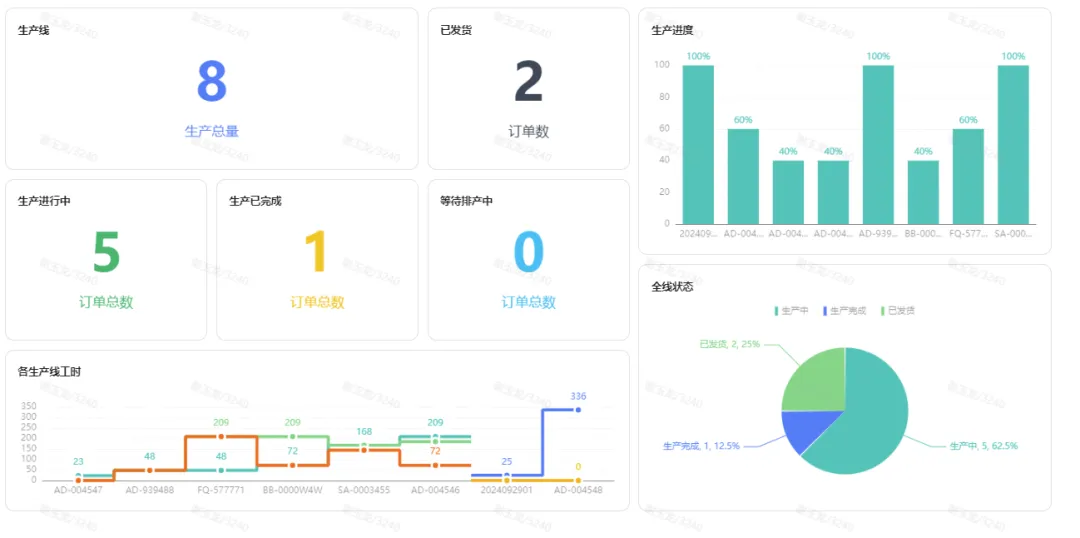Click the 100% bar for AD-939 order

point(877,145)
